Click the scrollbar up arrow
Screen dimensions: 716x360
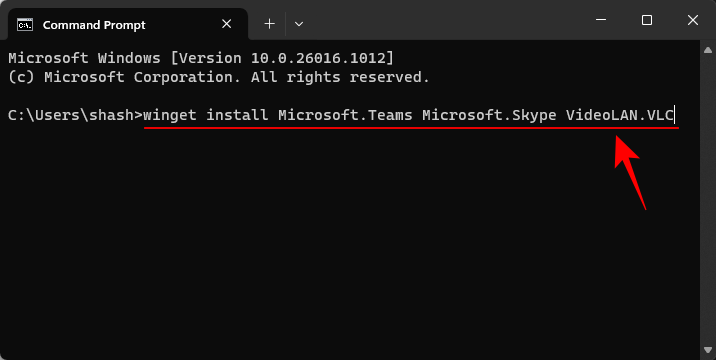point(708,49)
